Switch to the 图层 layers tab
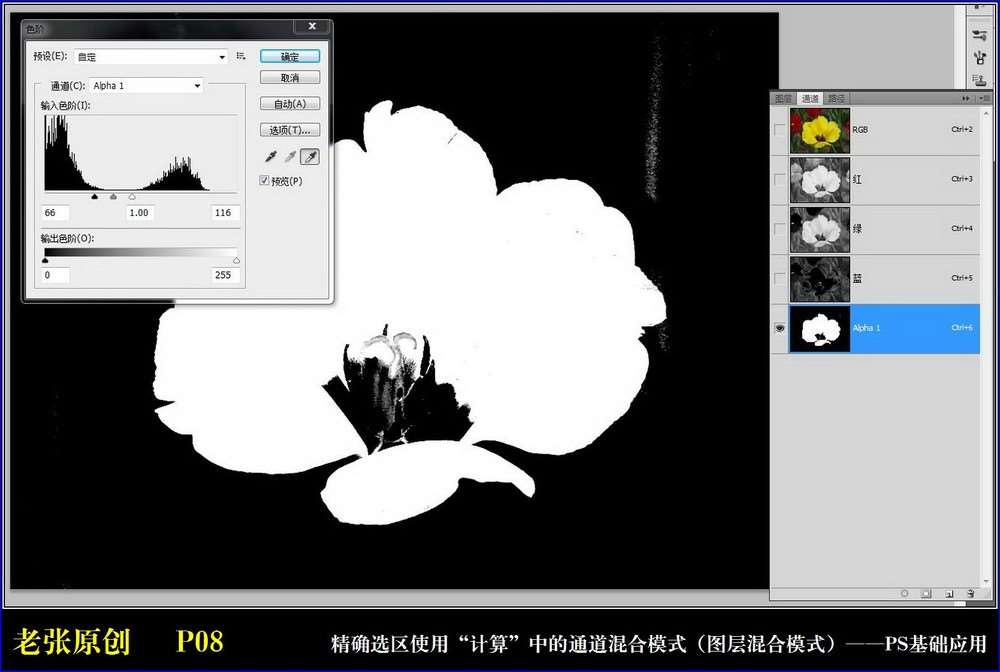 point(783,98)
